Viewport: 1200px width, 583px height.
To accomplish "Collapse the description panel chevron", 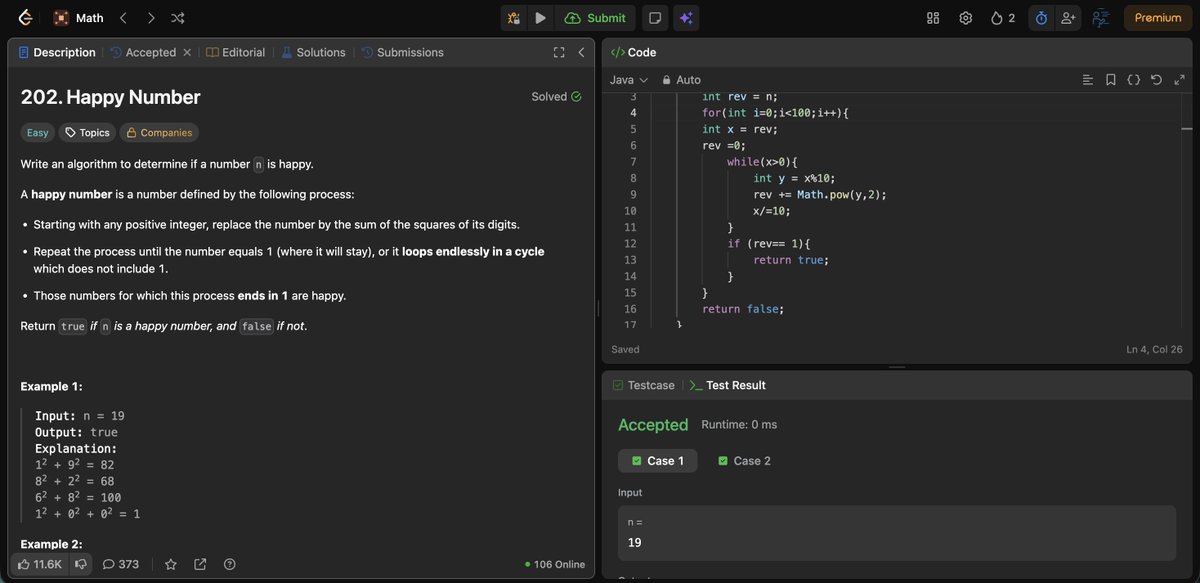I will coord(581,52).
